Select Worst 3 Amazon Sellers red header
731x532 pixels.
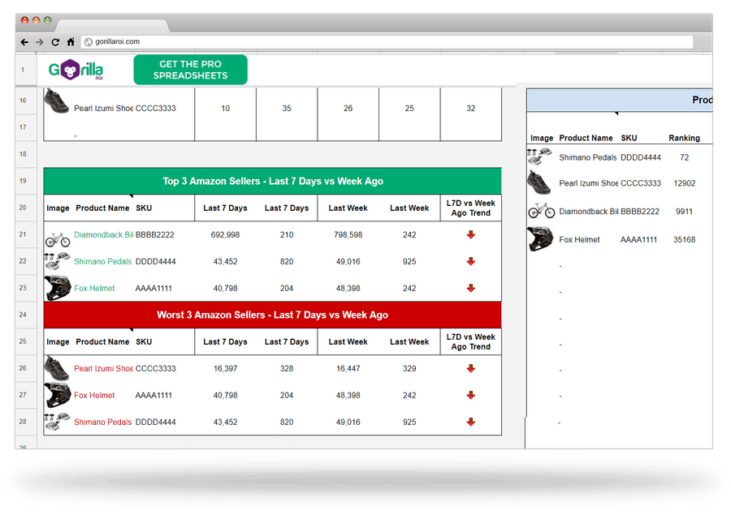point(273,315)
